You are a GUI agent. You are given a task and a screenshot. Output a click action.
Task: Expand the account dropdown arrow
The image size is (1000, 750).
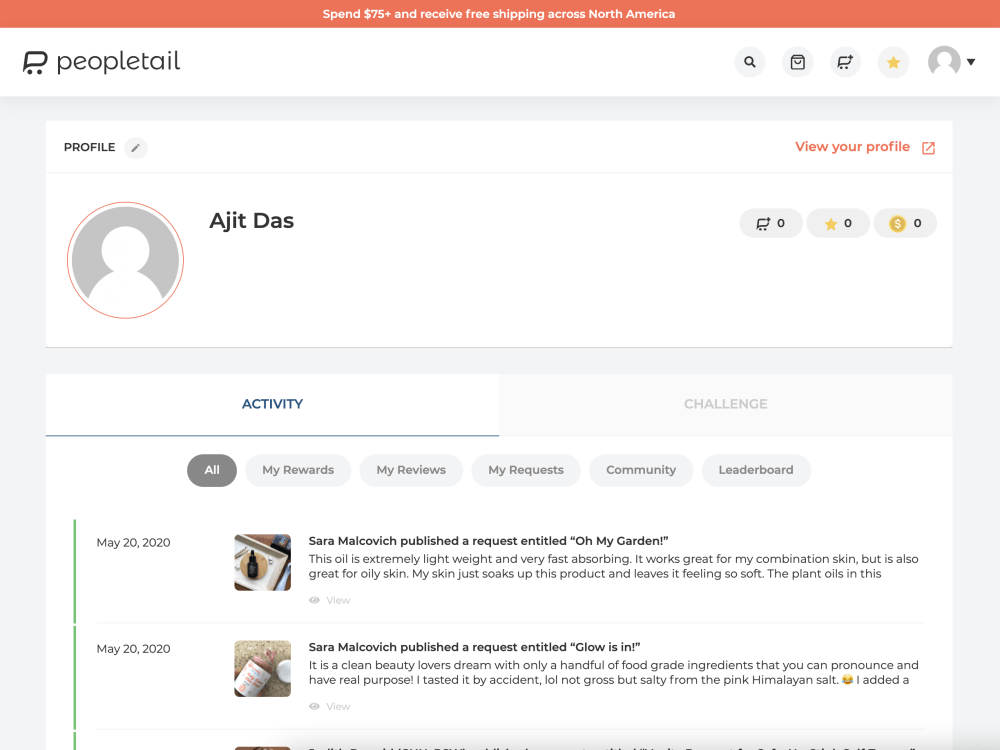tap(971, 62)
